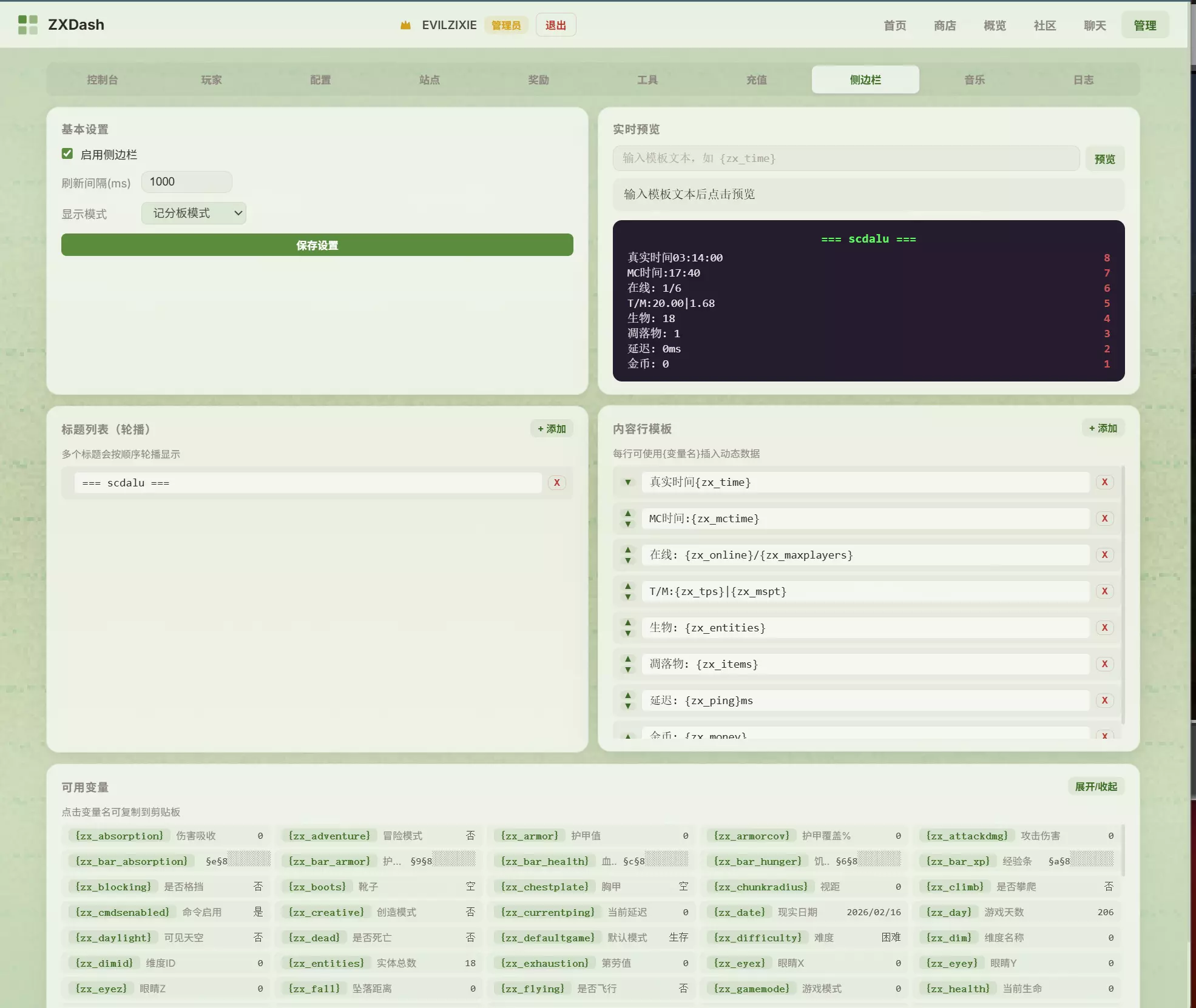Move the 凋落物 row up with arrow
This screenshot has width=1196, height=1008.
[x=628, y=659]
